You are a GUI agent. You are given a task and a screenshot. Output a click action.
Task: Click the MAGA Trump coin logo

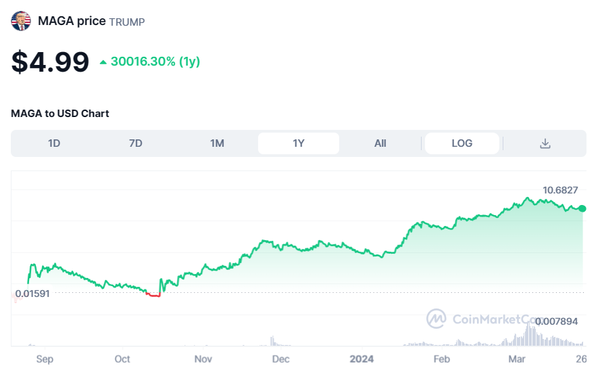pyautogui.click(x=21, y=21)
